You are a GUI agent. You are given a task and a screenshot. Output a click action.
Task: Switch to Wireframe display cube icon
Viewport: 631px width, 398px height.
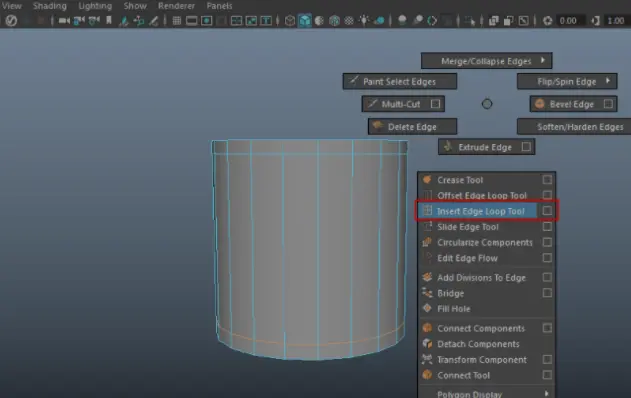point(289,21)
